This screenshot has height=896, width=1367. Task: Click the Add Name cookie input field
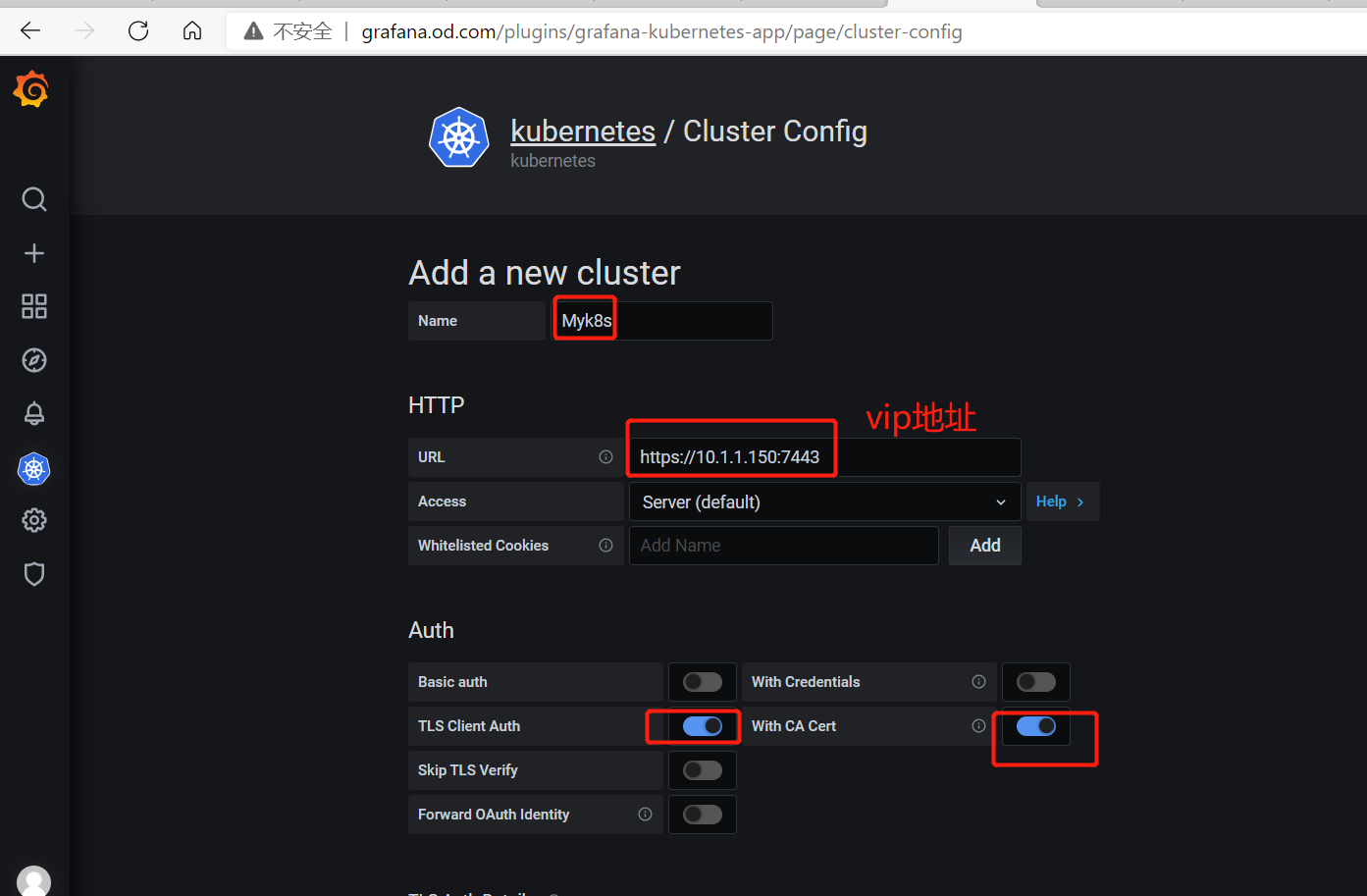(x=784, y=546)
